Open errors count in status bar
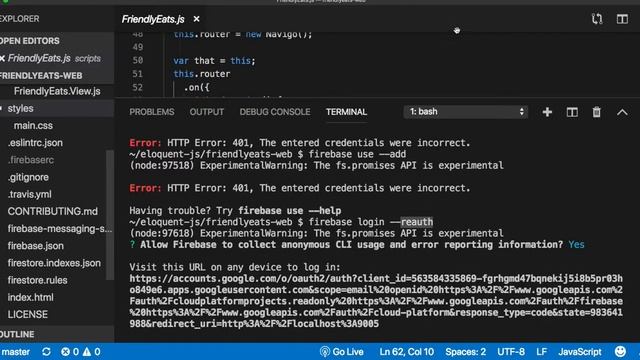The width and height of the screenshot is (640, 360). pos(70,351)
